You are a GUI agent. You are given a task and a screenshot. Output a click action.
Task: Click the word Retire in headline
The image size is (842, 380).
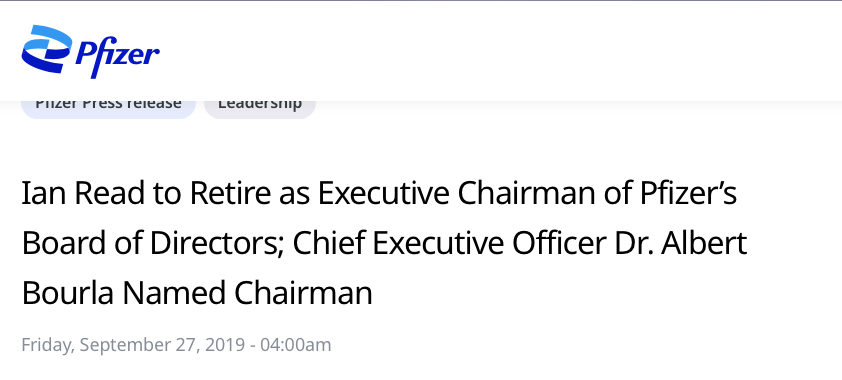click(230, 194)
